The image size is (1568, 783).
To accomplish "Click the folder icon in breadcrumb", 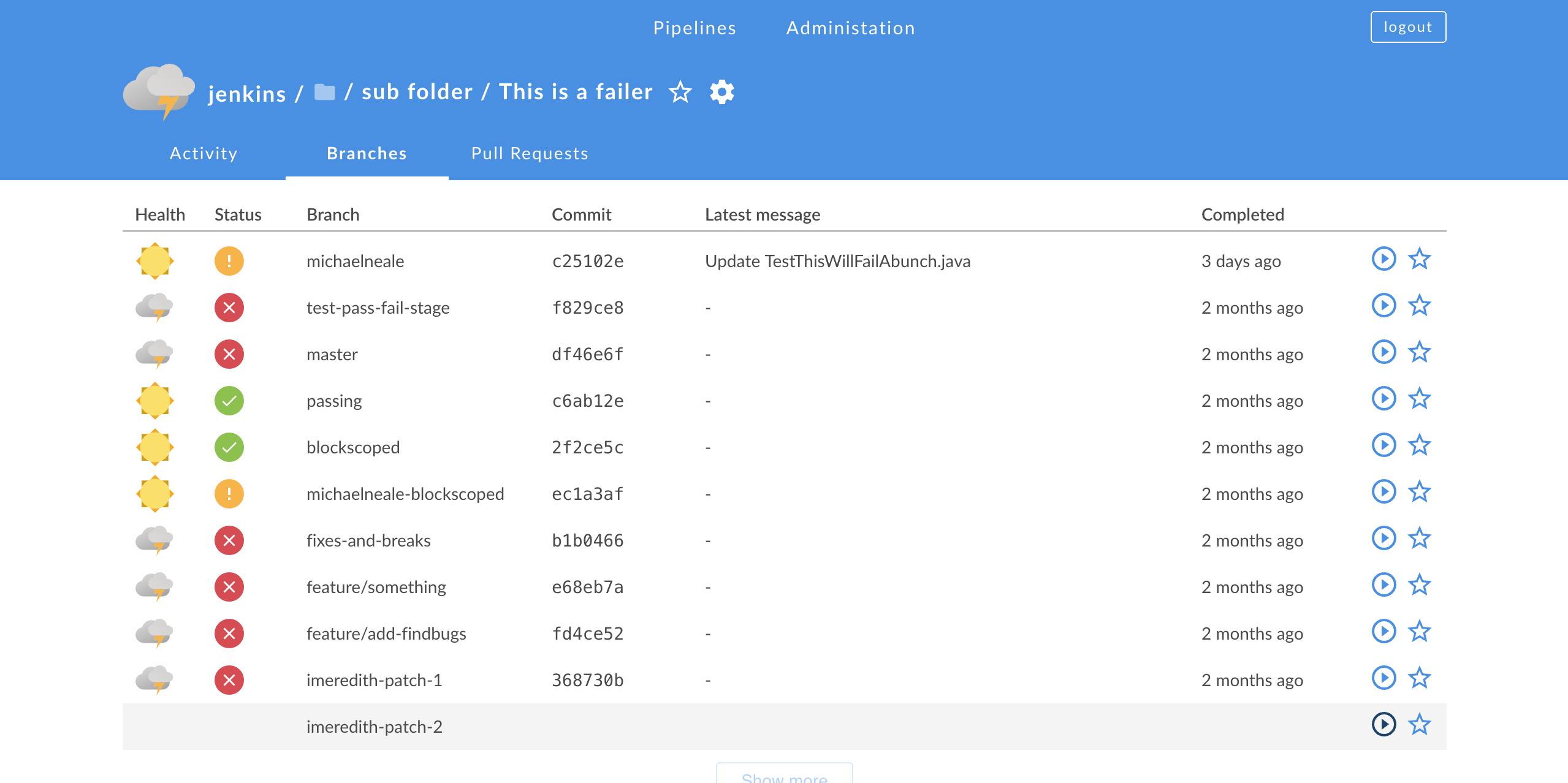I will click(324, 92).
